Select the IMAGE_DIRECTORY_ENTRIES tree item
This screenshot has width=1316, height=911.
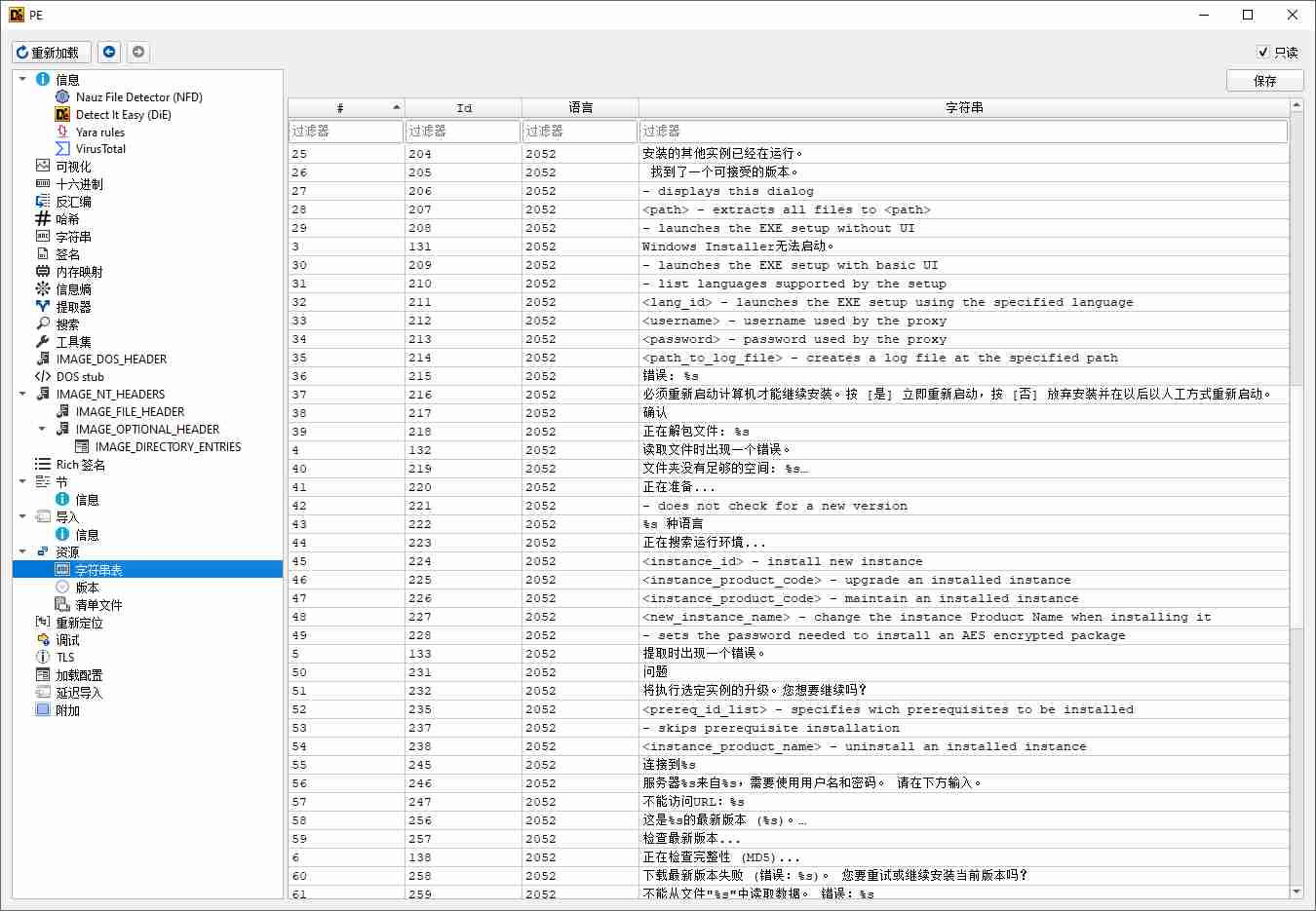click(168, 447)
